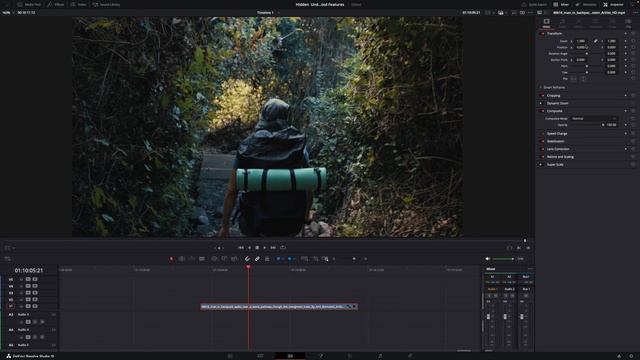Click the blue Flag icon
Viewport: 640px width, 360px height.
click(278, 259)
